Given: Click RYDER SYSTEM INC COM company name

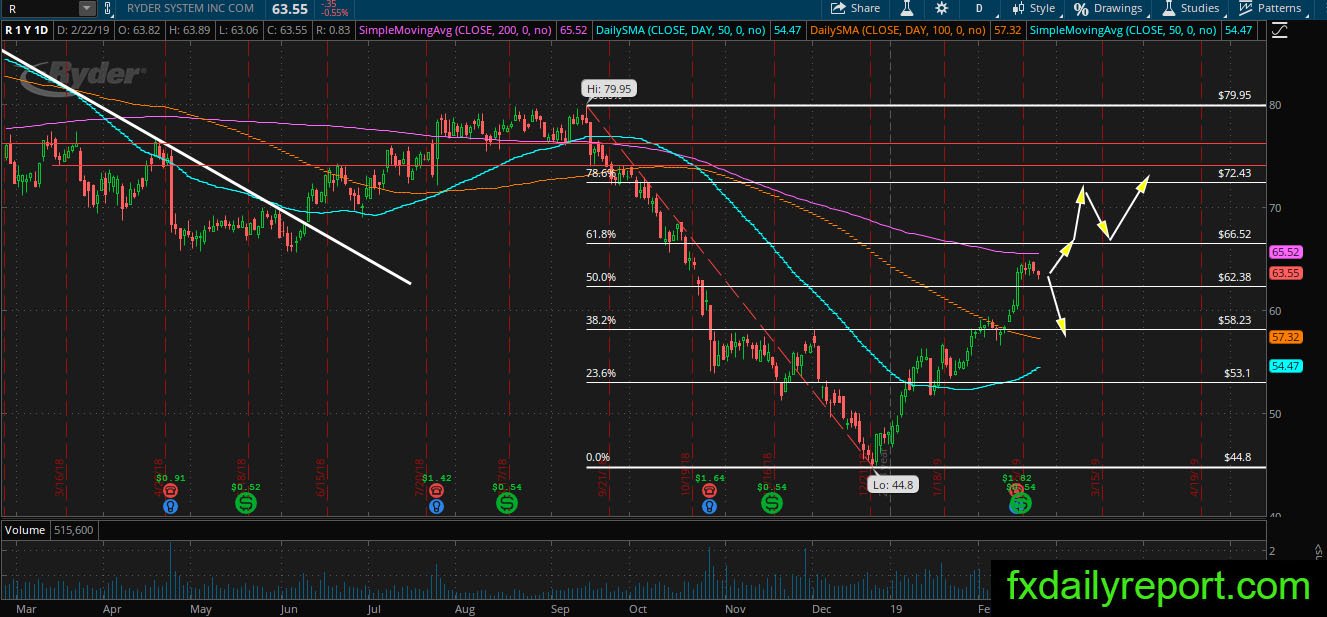Looking at the screenshot, I should click(189, 9).
